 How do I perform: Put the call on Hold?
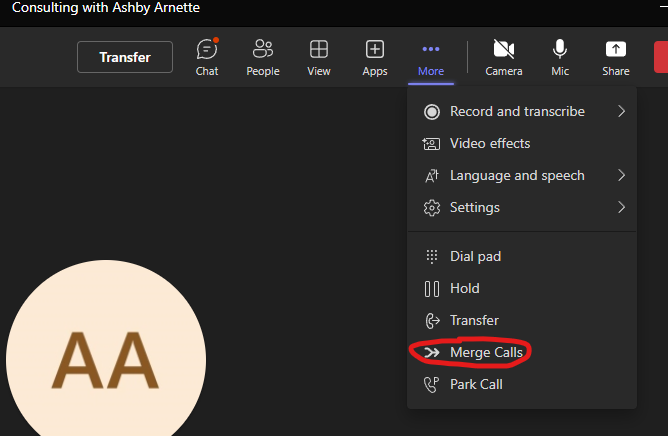(x=522, y=289)
